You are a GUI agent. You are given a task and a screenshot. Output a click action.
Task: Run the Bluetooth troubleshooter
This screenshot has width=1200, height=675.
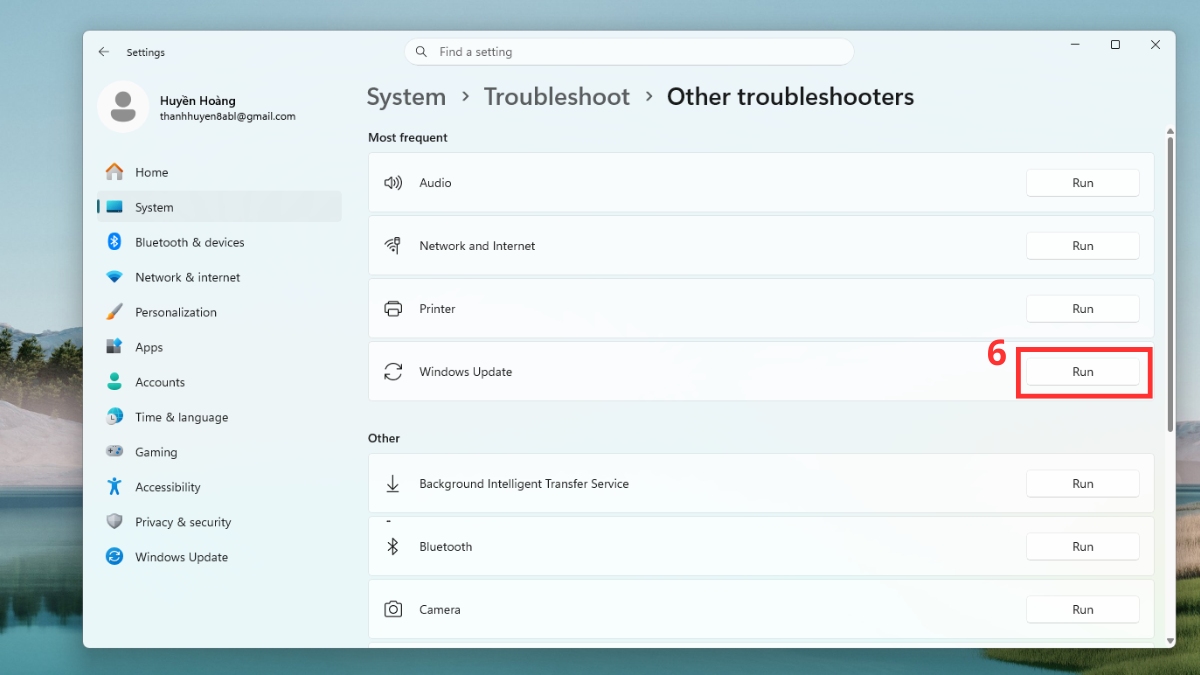click(x=1083, y=547)
